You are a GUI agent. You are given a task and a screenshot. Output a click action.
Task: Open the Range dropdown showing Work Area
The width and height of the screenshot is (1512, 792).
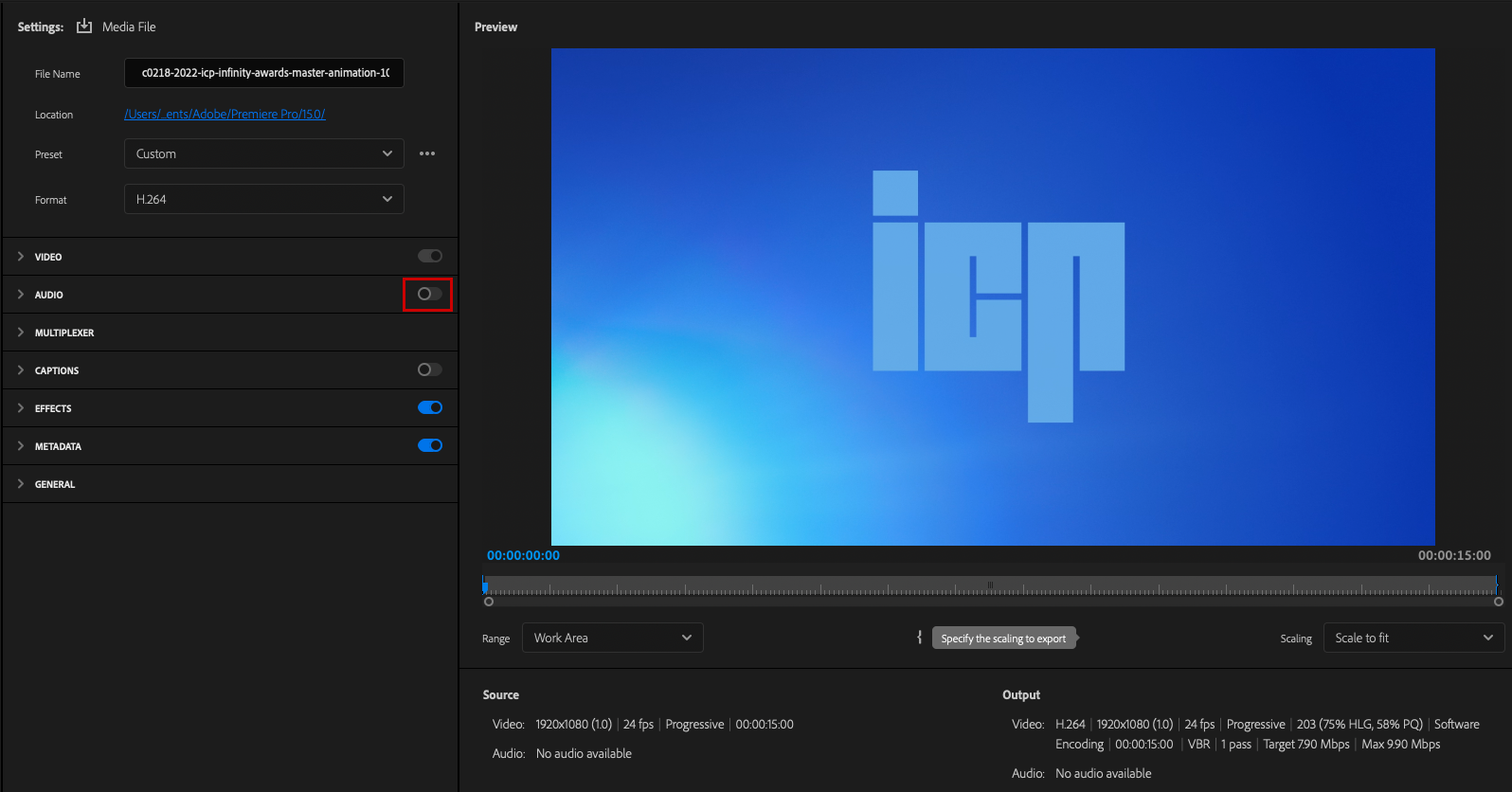point(613,638)
